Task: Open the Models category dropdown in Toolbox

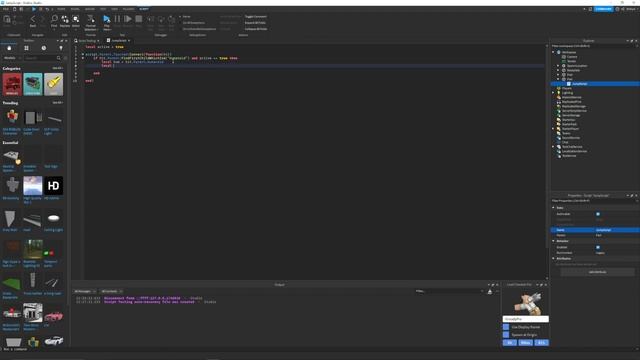Action: pos(12,58)
